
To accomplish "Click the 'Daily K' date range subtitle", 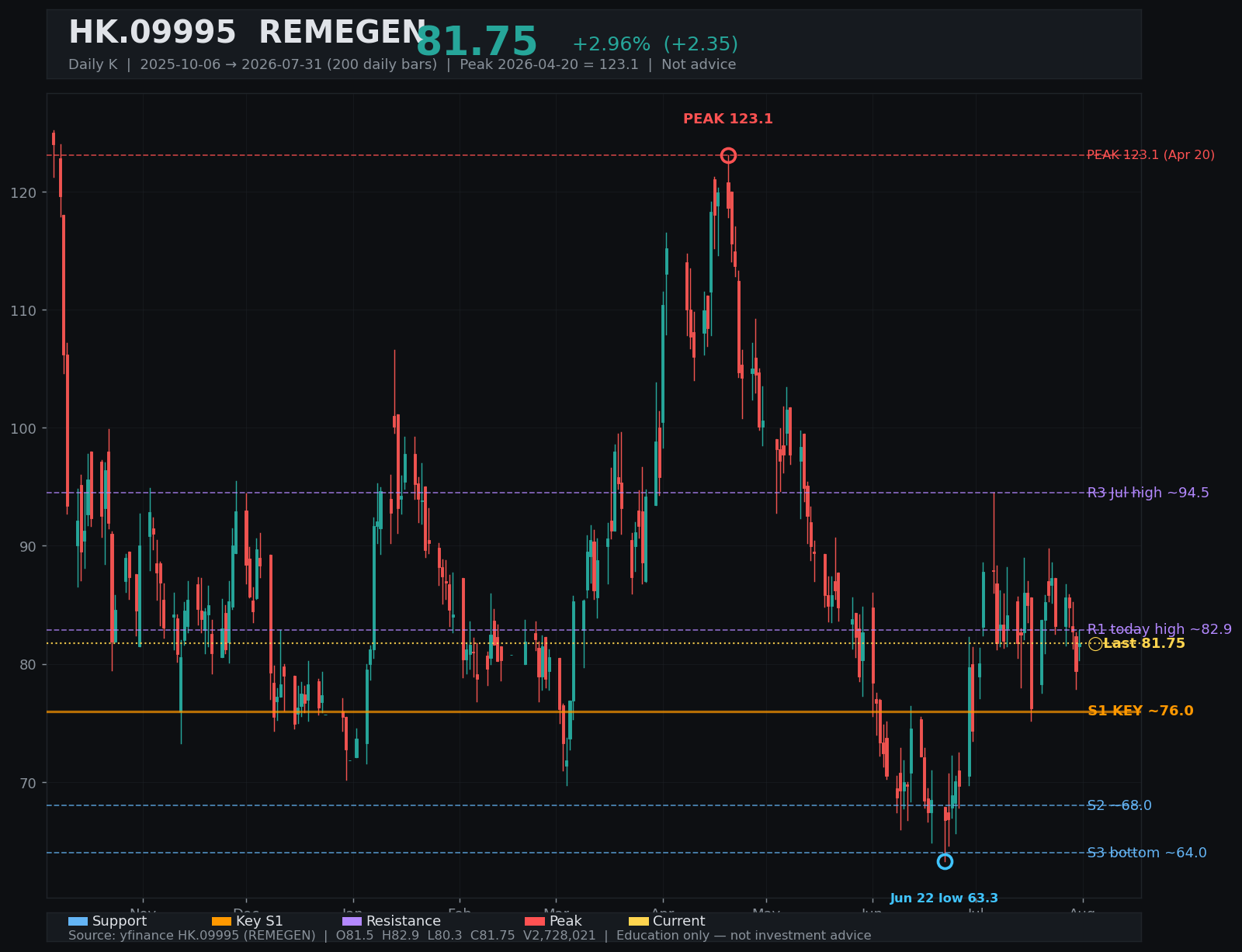I will (402, 64).
